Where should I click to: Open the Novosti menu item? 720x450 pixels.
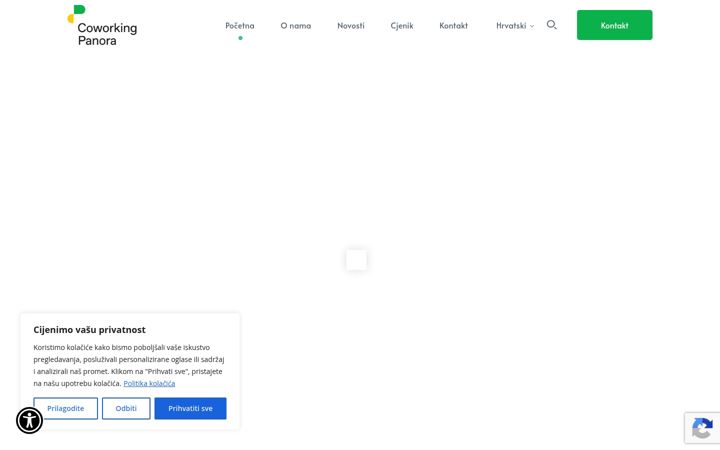(351, 26)
